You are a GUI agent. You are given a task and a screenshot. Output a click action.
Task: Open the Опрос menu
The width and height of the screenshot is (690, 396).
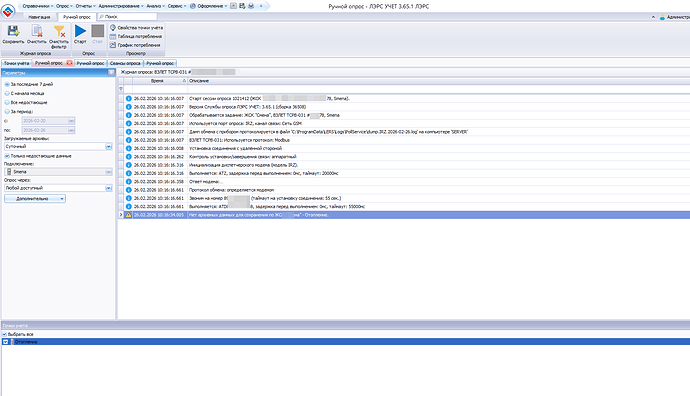64,6
